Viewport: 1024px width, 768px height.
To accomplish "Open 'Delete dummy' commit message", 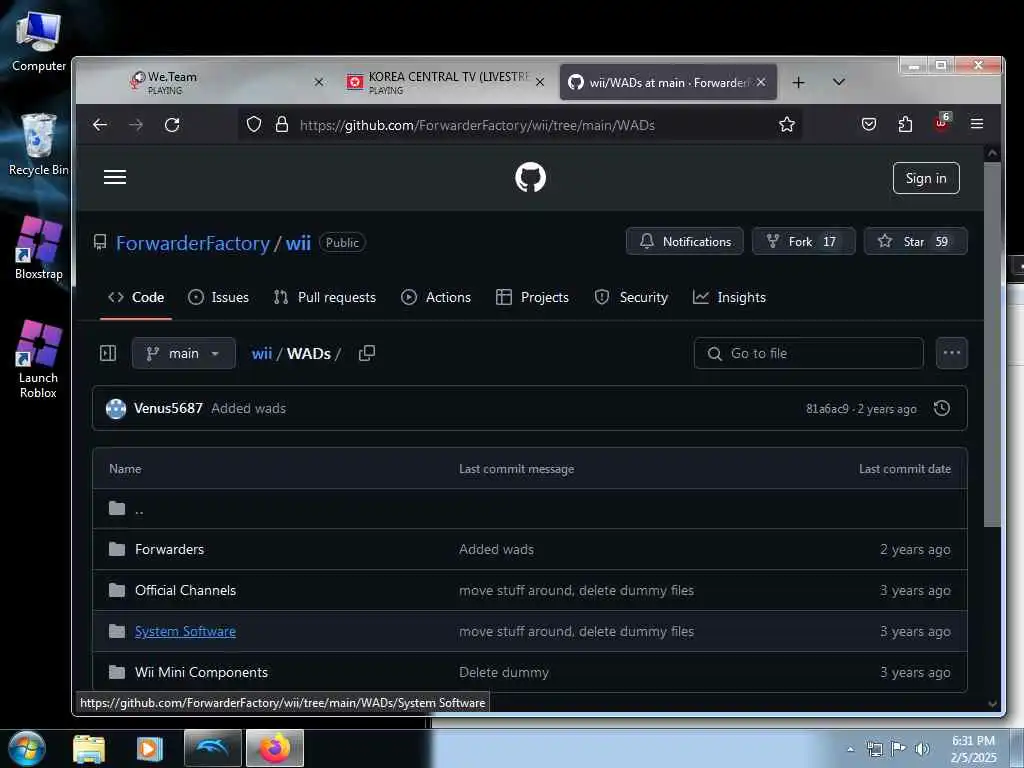I will [504, 672].
